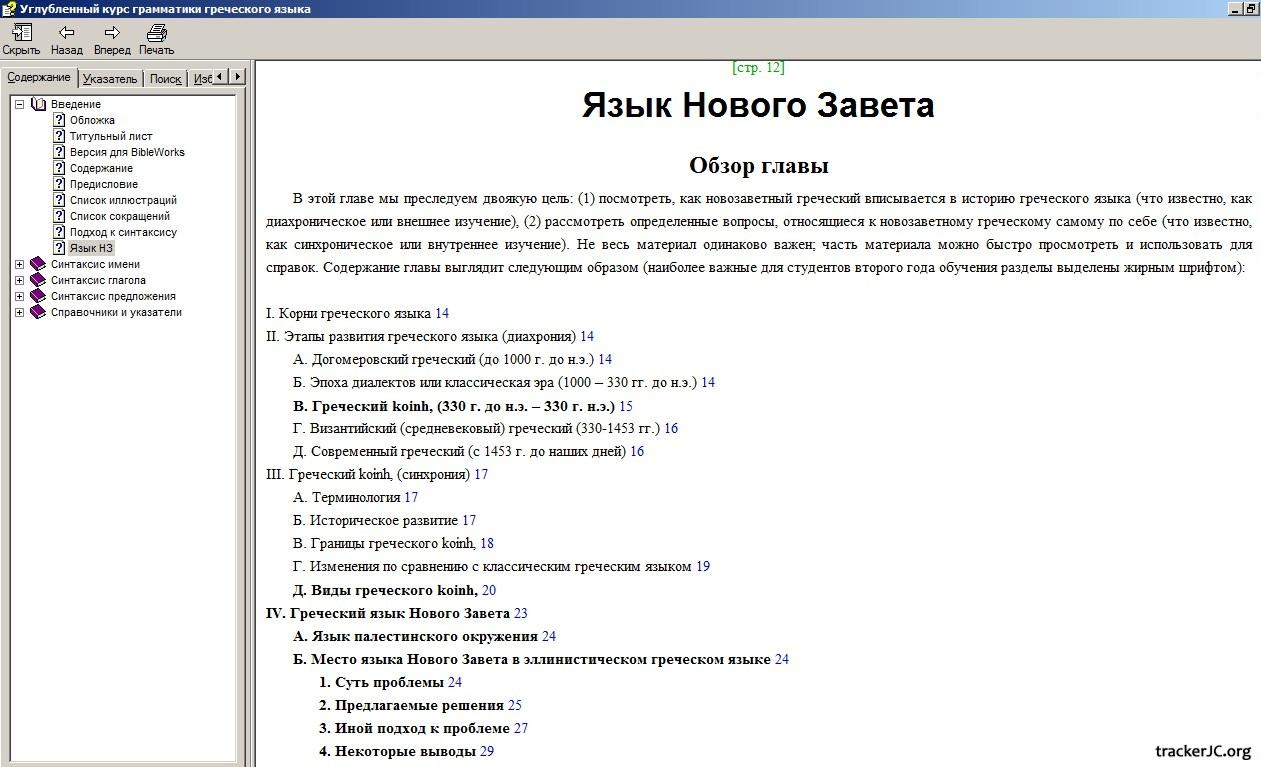Screen dimensions: 1261x767
Task: Go forward with the Вперед arrow icon
Action: point(112,33)
